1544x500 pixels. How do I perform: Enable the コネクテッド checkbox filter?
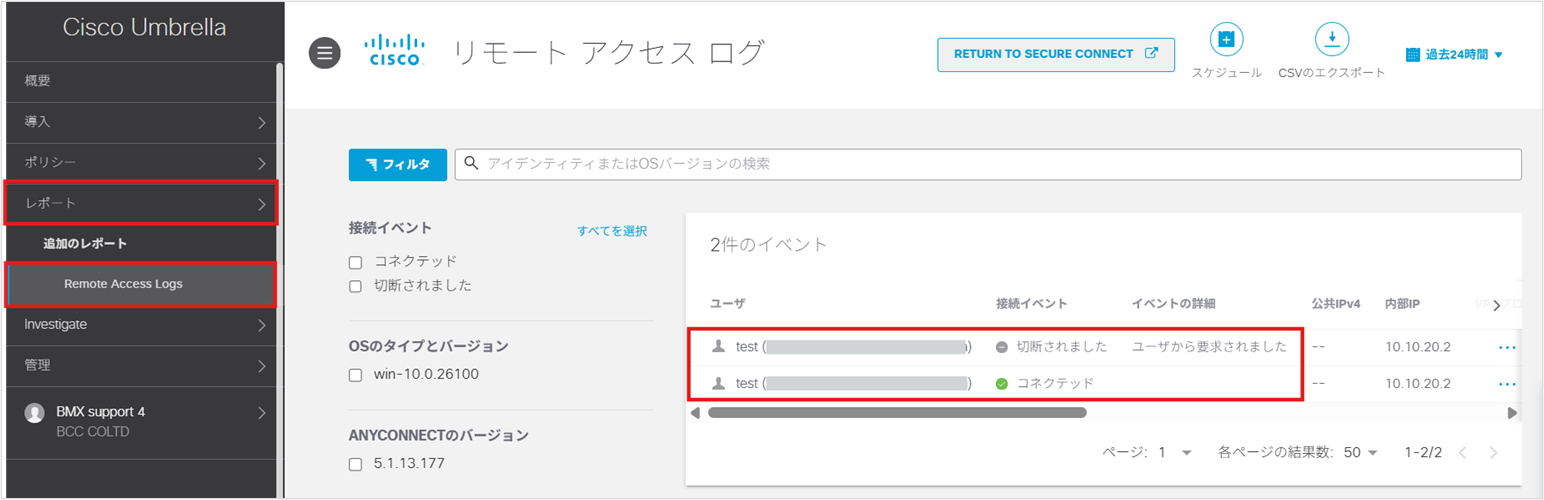pos(355,262)
